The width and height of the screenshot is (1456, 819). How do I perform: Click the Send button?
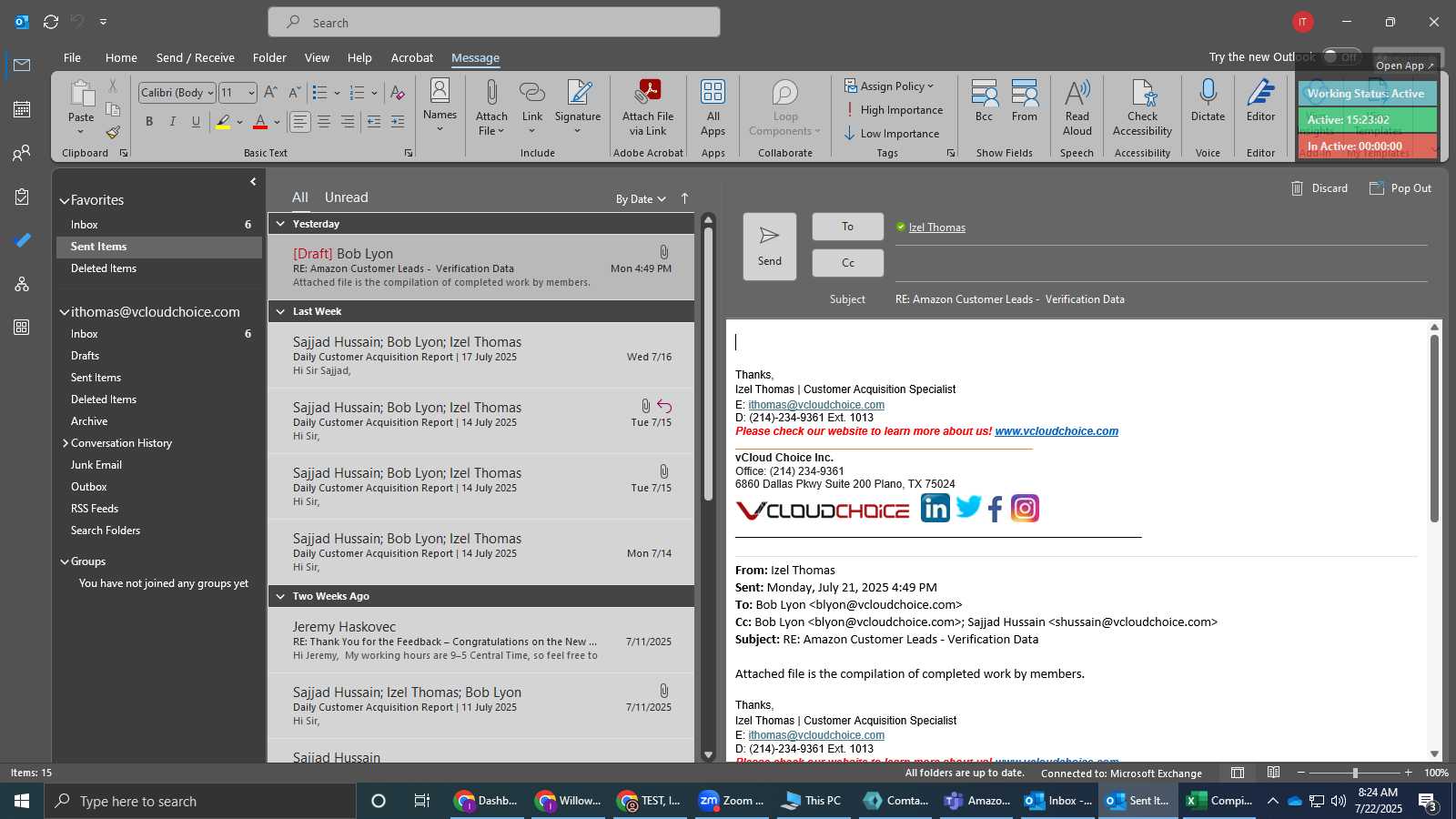click(x=770, y=247)
